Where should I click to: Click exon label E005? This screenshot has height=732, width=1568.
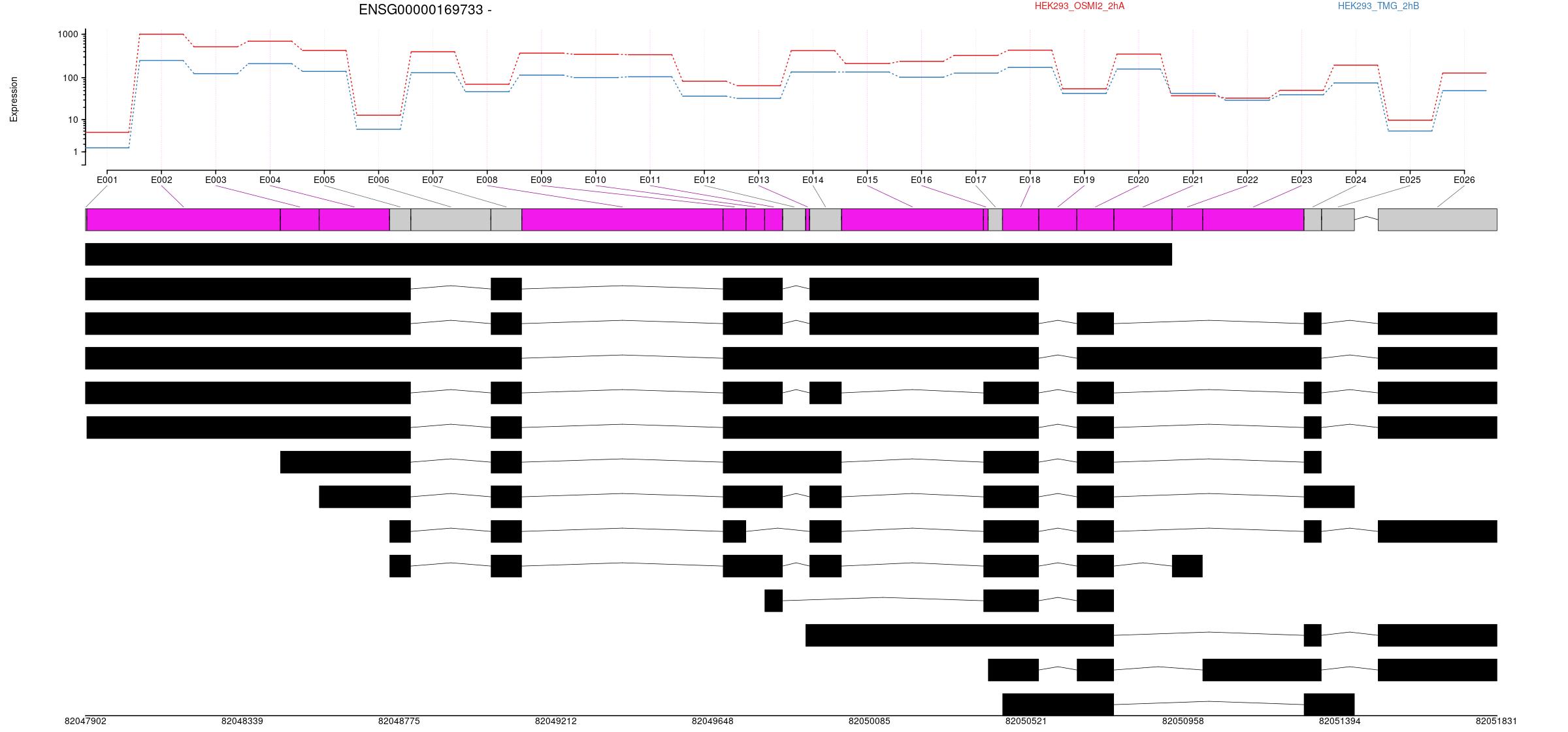[324, 180]
